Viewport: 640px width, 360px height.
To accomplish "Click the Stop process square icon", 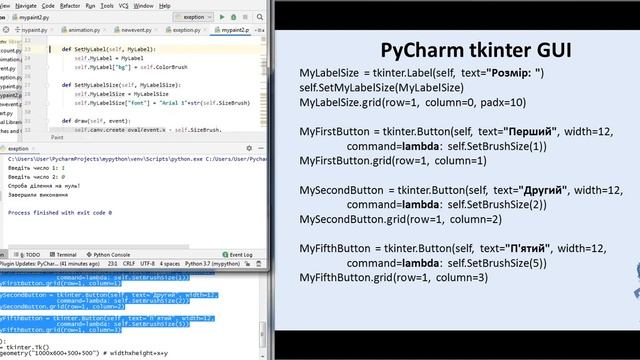I will click(x=245, y=17).
